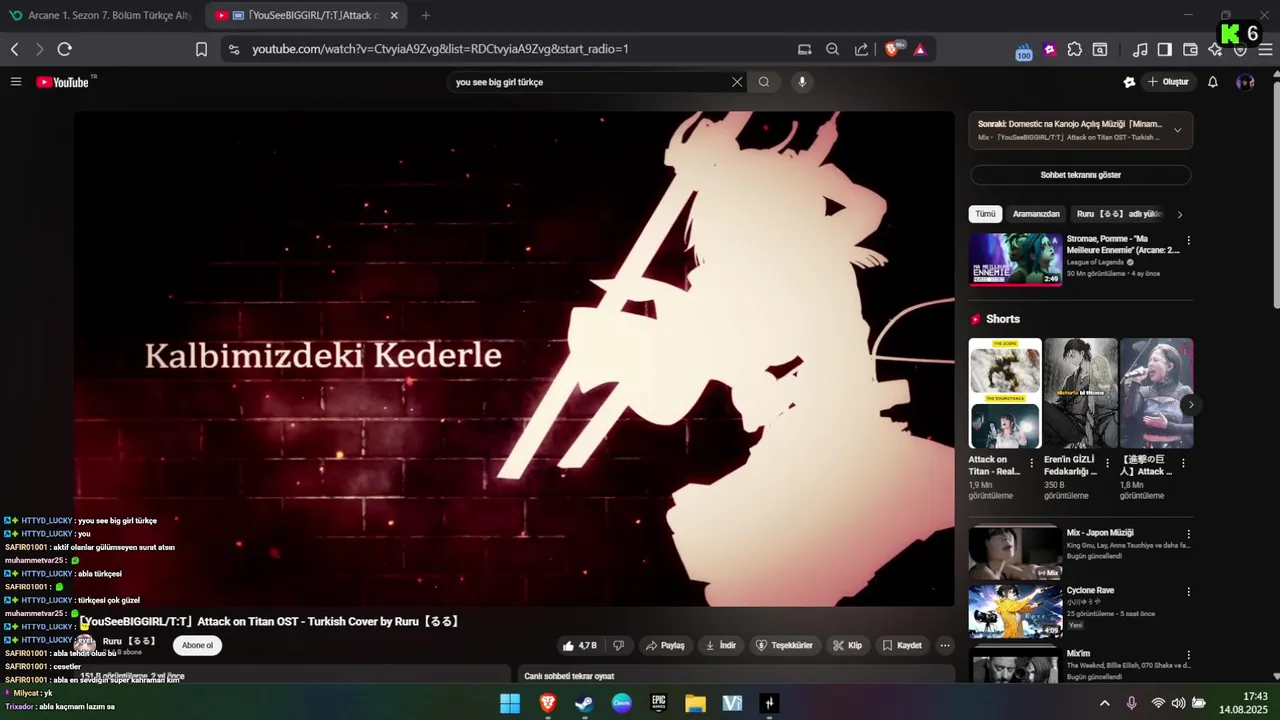Click the zoom-out magnifier in the address bar

click(x=833, y=49)
